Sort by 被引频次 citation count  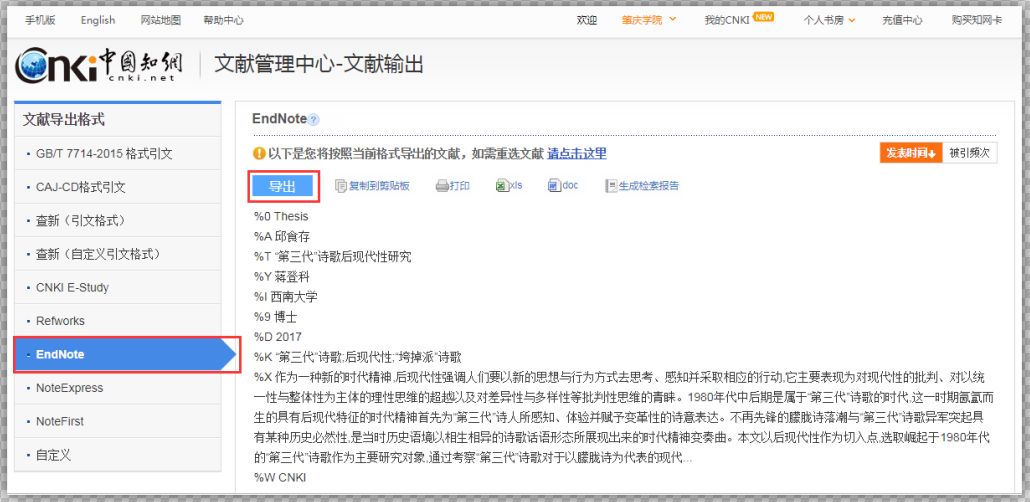[970, 153]
